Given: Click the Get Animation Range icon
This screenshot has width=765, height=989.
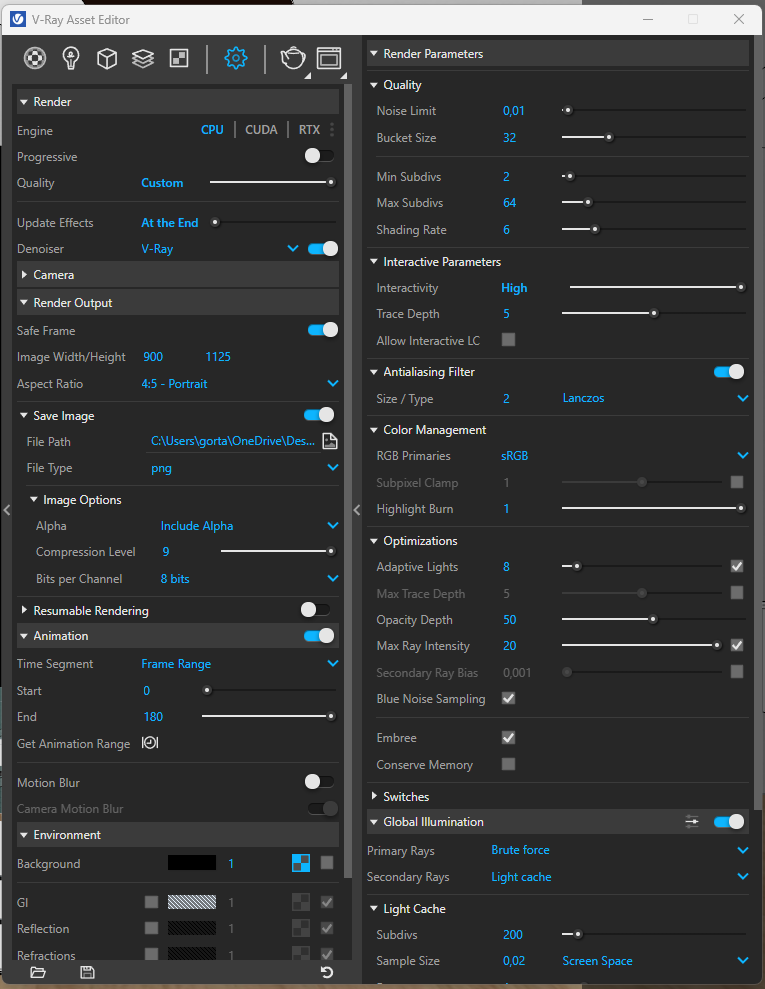Looking at the screenshot, I should point(149,742).
